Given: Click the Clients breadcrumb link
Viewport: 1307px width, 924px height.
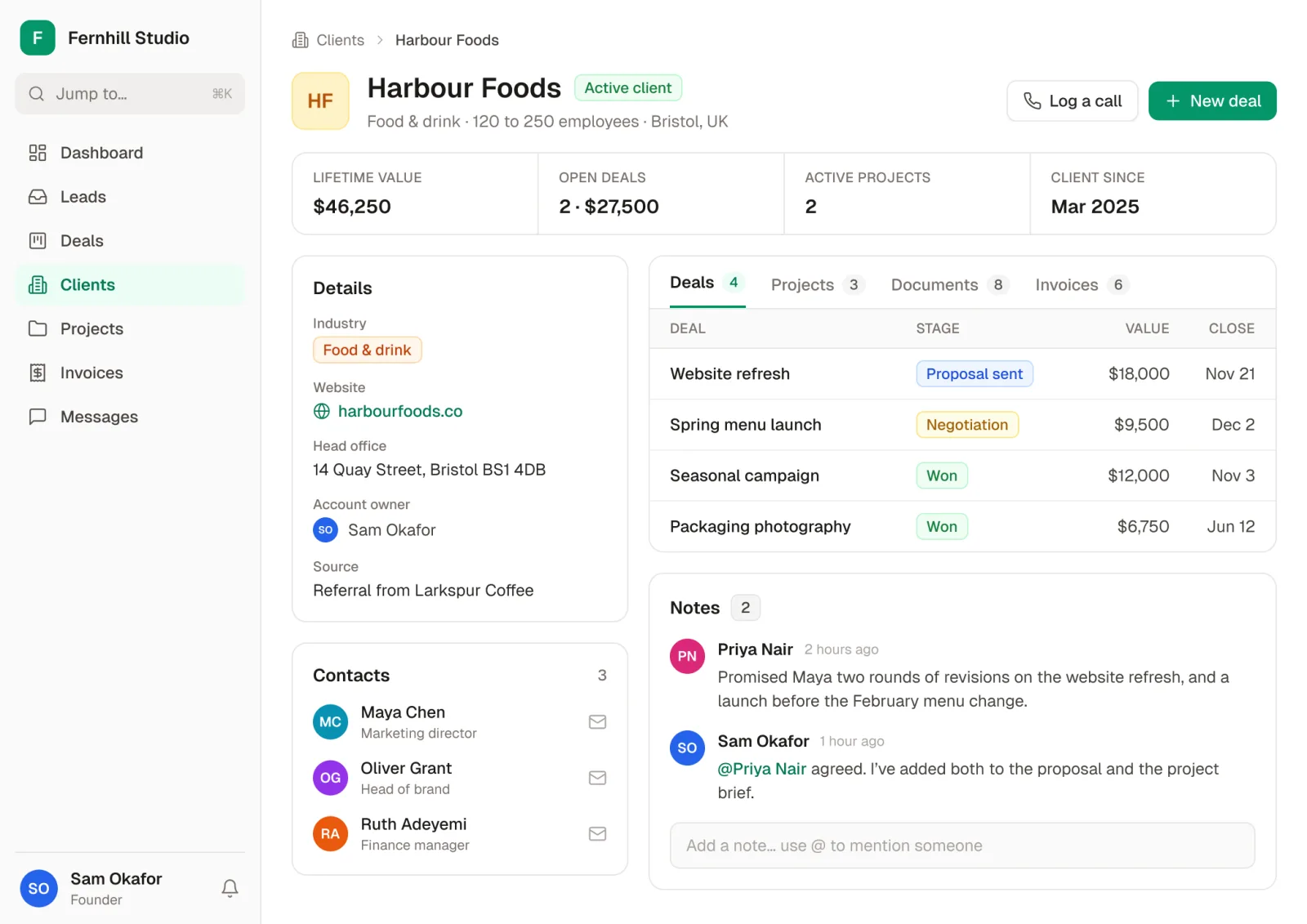Looking at the screenshot, I should (x=341, y=40).
